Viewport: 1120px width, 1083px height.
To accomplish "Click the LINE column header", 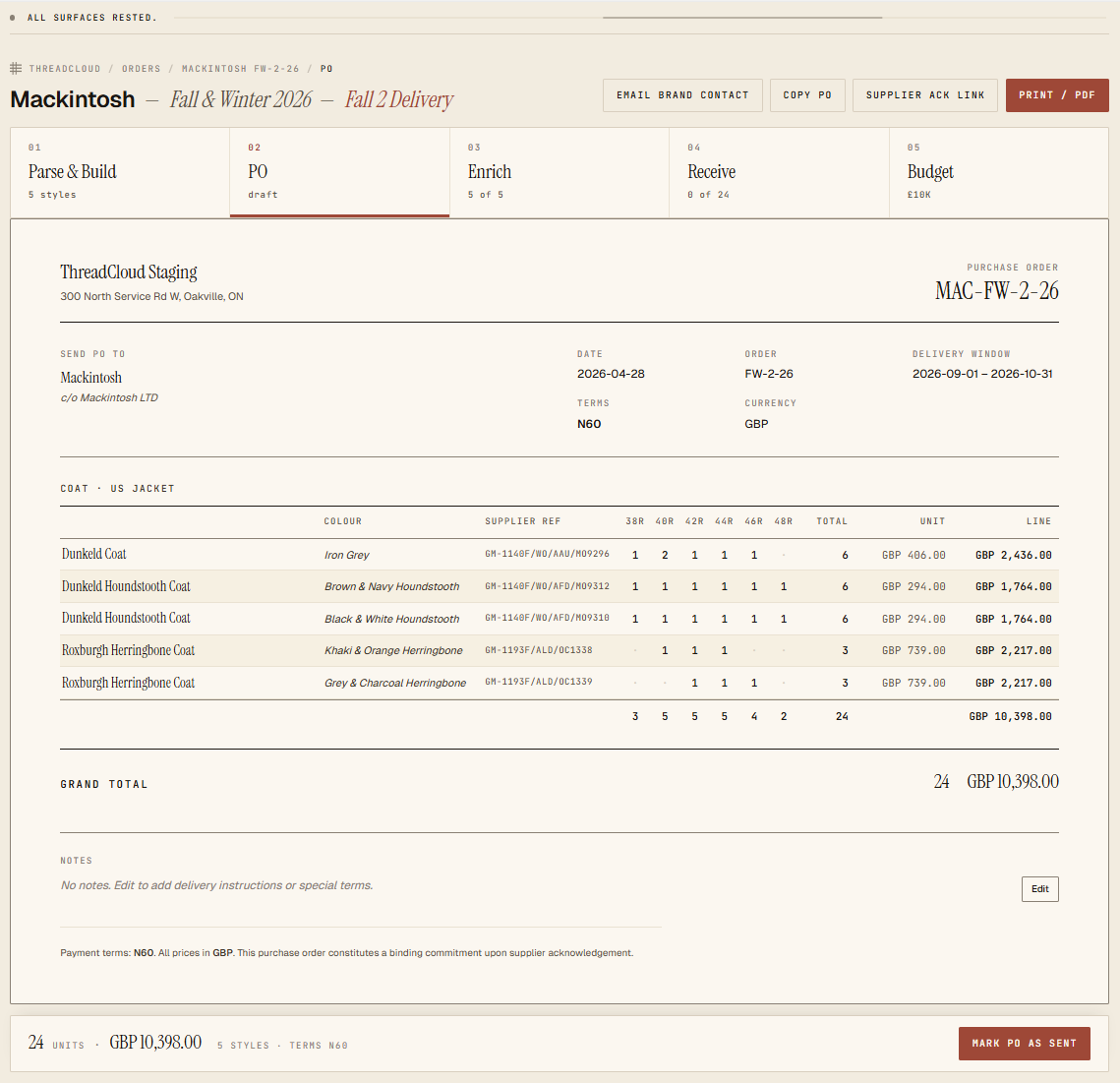I will pyautogui.click(x=1039, y=521).
